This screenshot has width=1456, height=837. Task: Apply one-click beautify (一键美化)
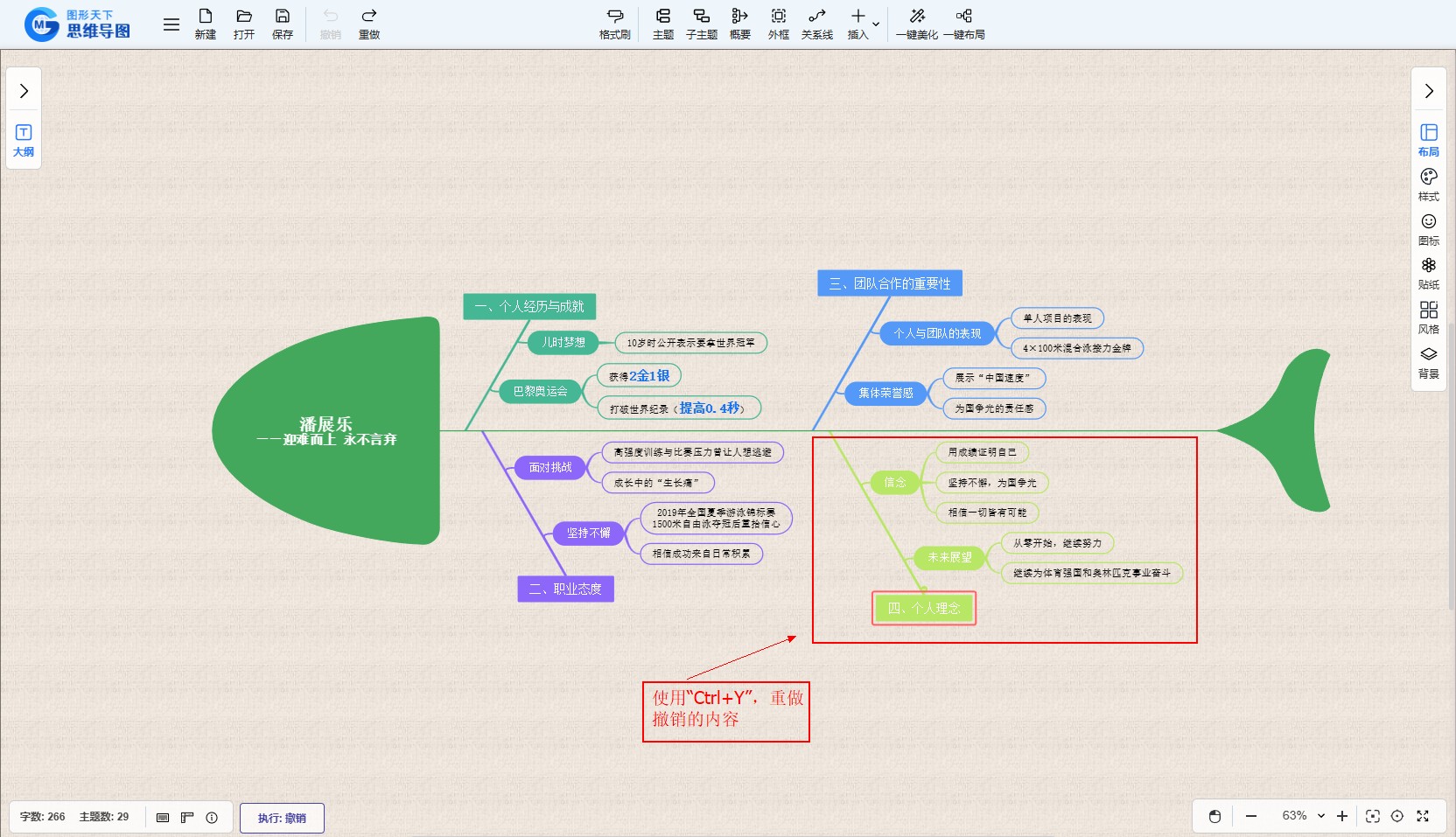click(x=916, y=24)
